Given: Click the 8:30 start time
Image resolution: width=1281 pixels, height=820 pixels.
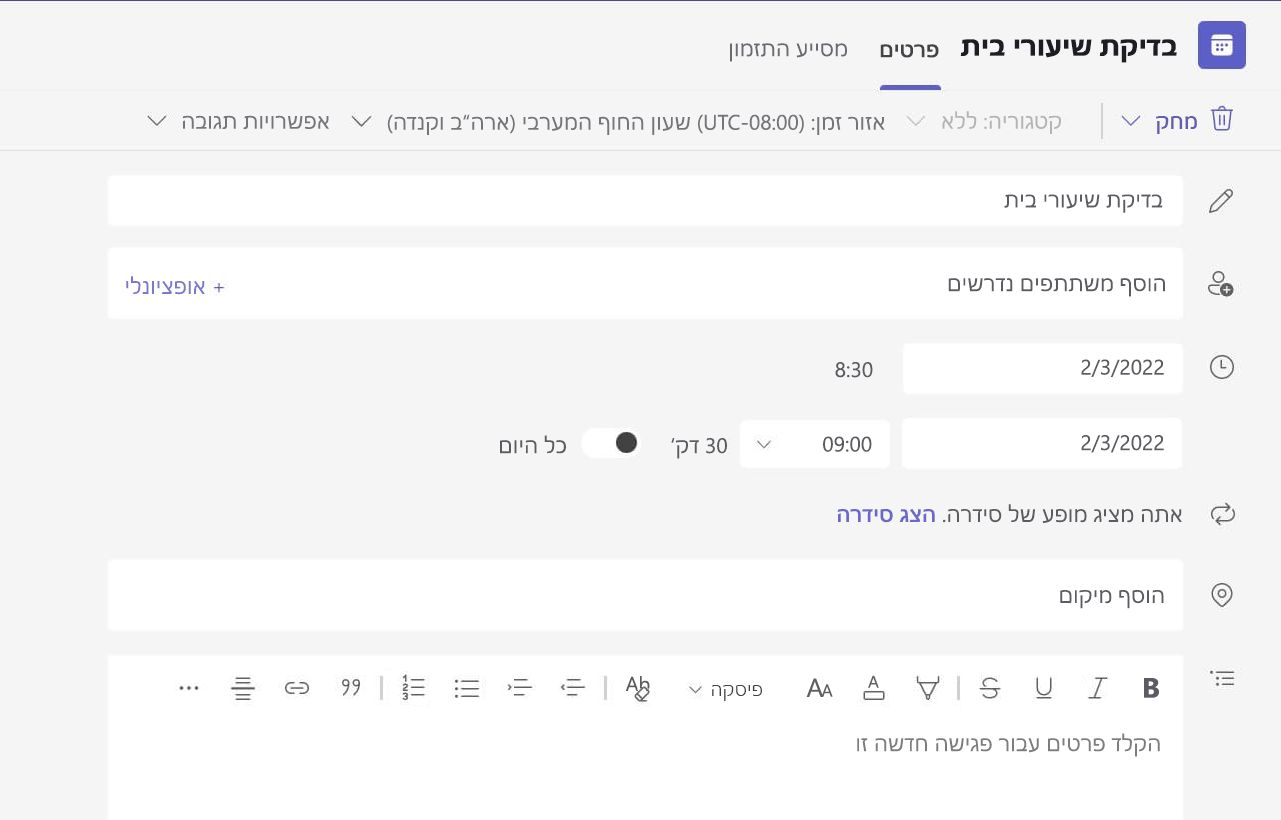Looking at the screenshot, I should pyautogui.click(x=854, y=370).
